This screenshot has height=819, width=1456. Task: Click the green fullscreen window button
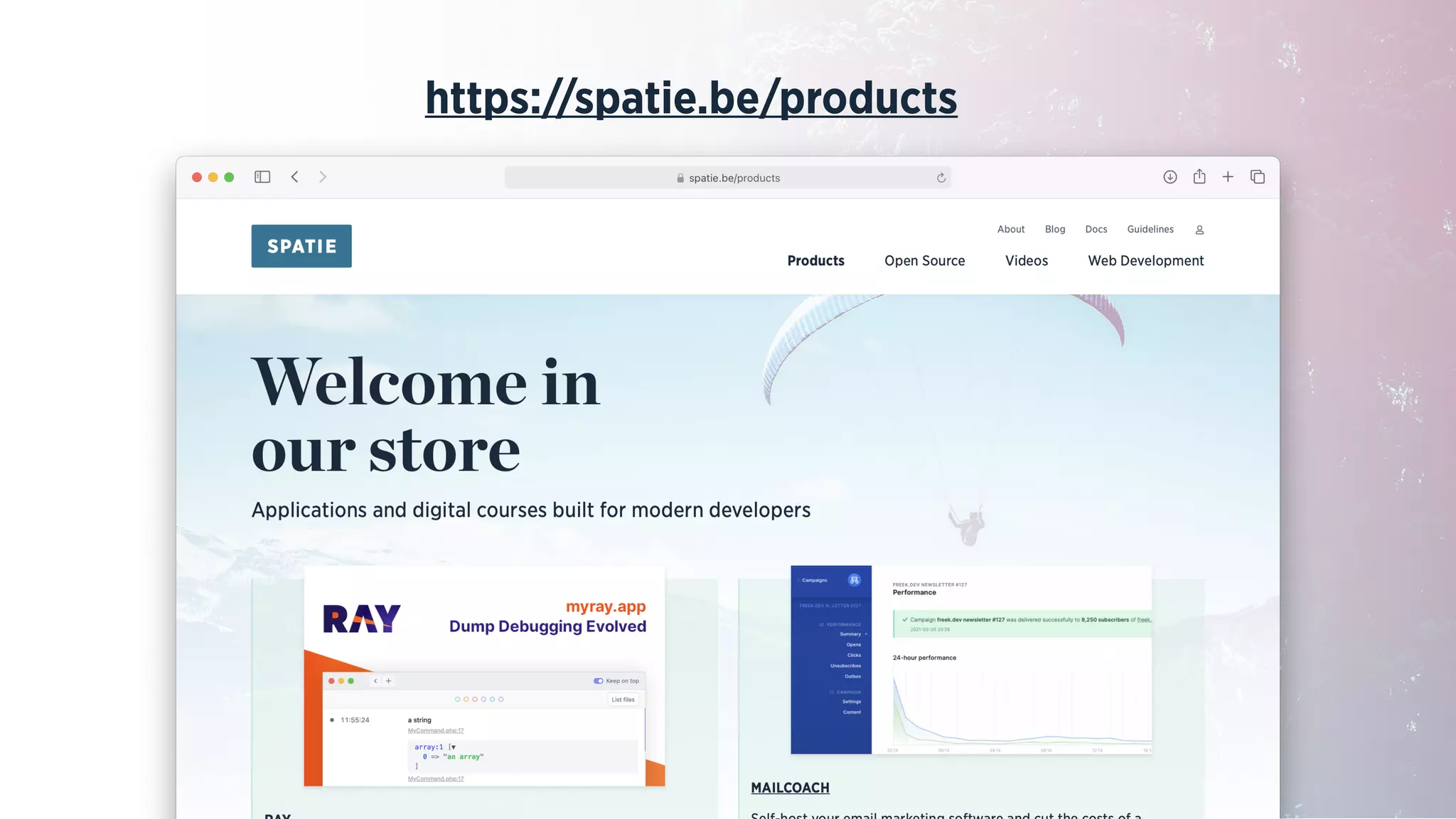[x=229, y=177]
